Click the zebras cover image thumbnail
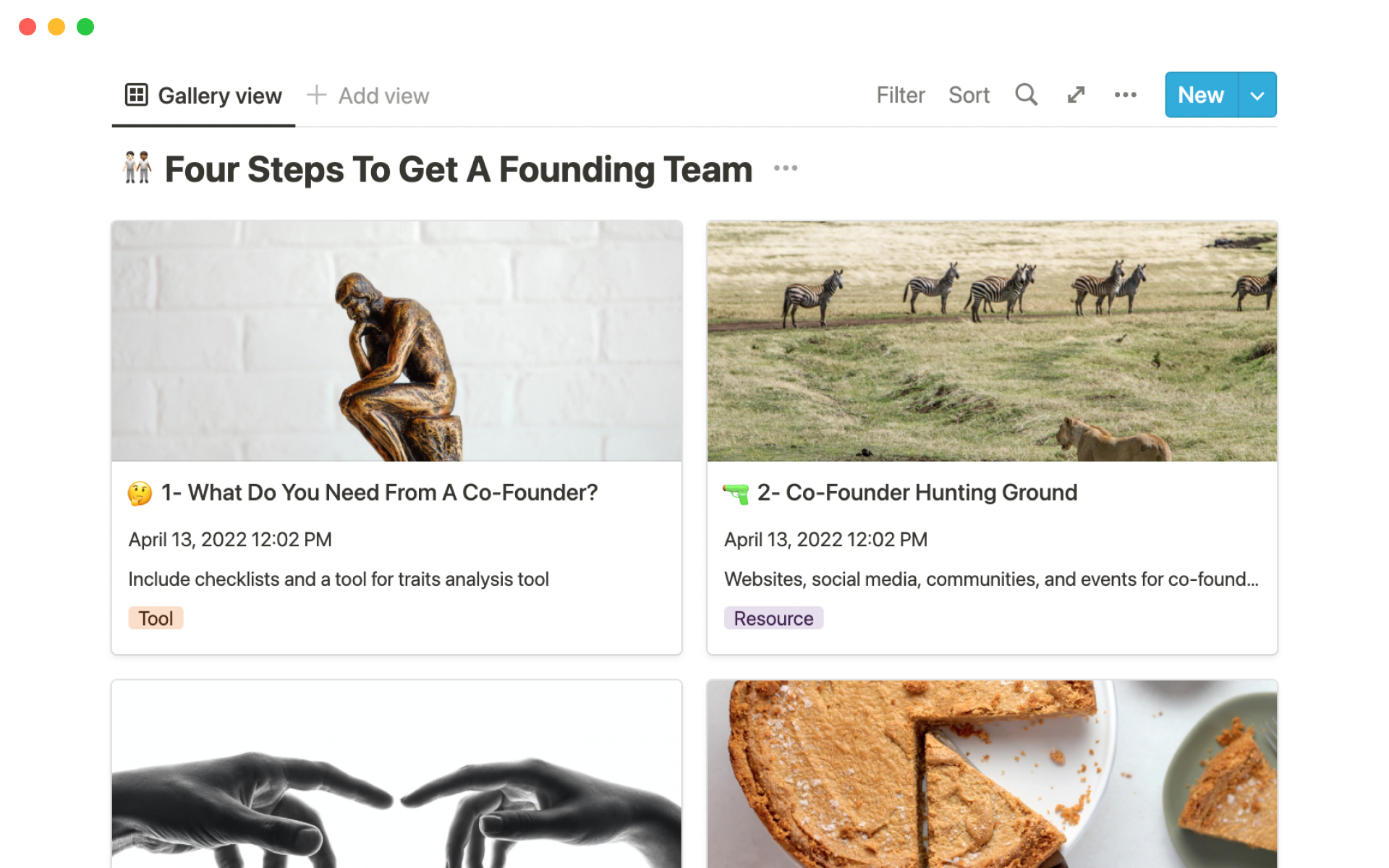The width and height of the screenshot is (1389, 868). (x=992, y=341)
